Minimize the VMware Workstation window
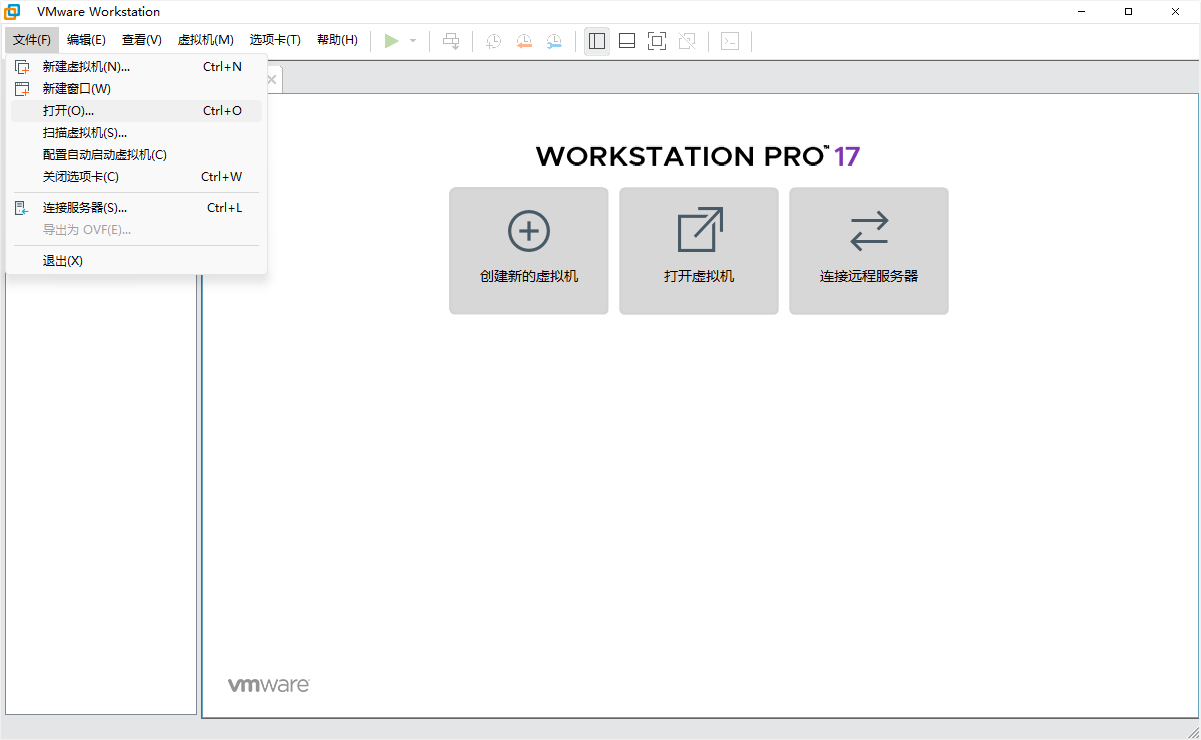This screenshot has width=1201, height=740. [x=1083, y=12]
